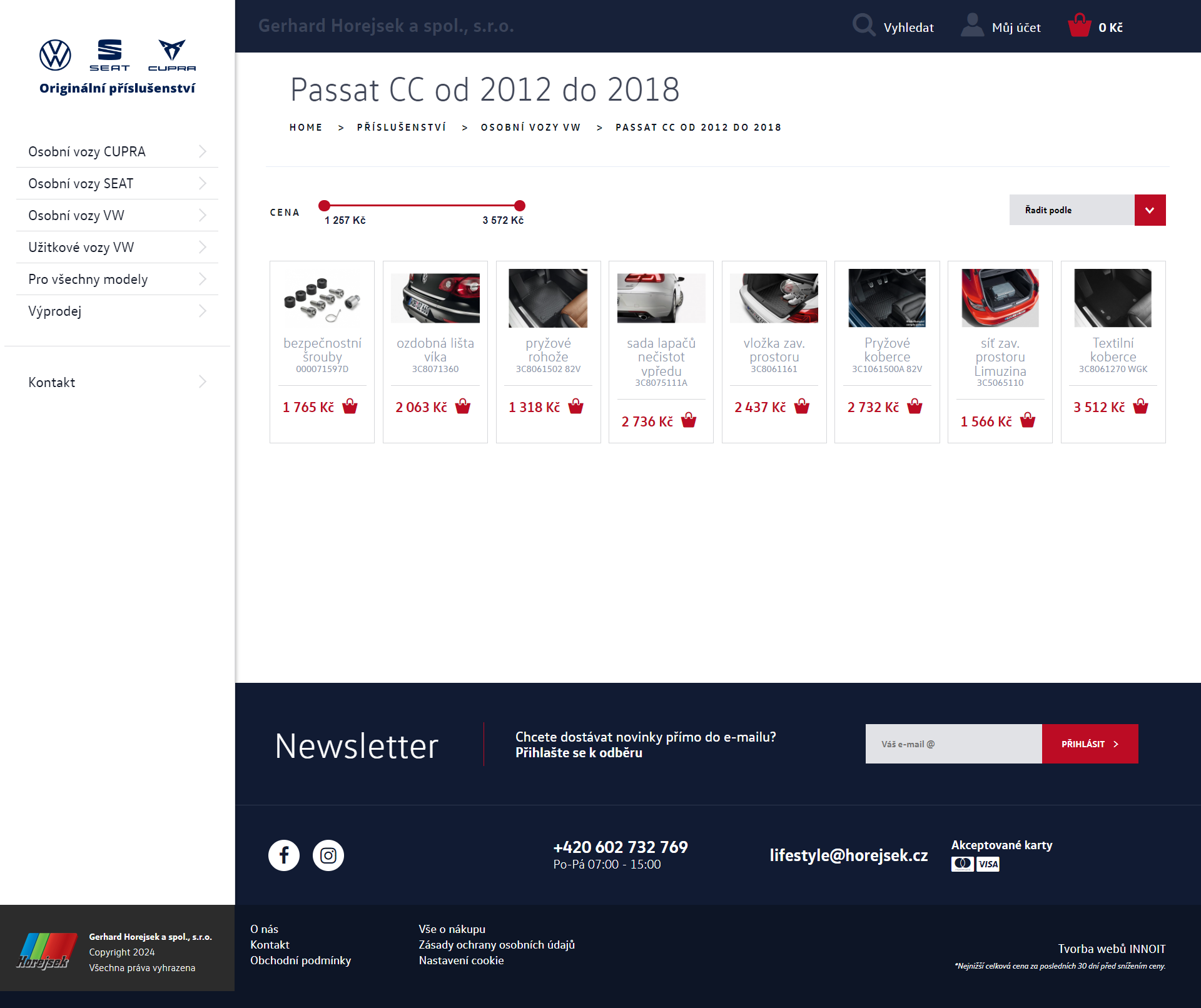The height and width of the screenshot is (1008, 1201).
Task: Open the Facebook page icon
Action: (284, 855)
